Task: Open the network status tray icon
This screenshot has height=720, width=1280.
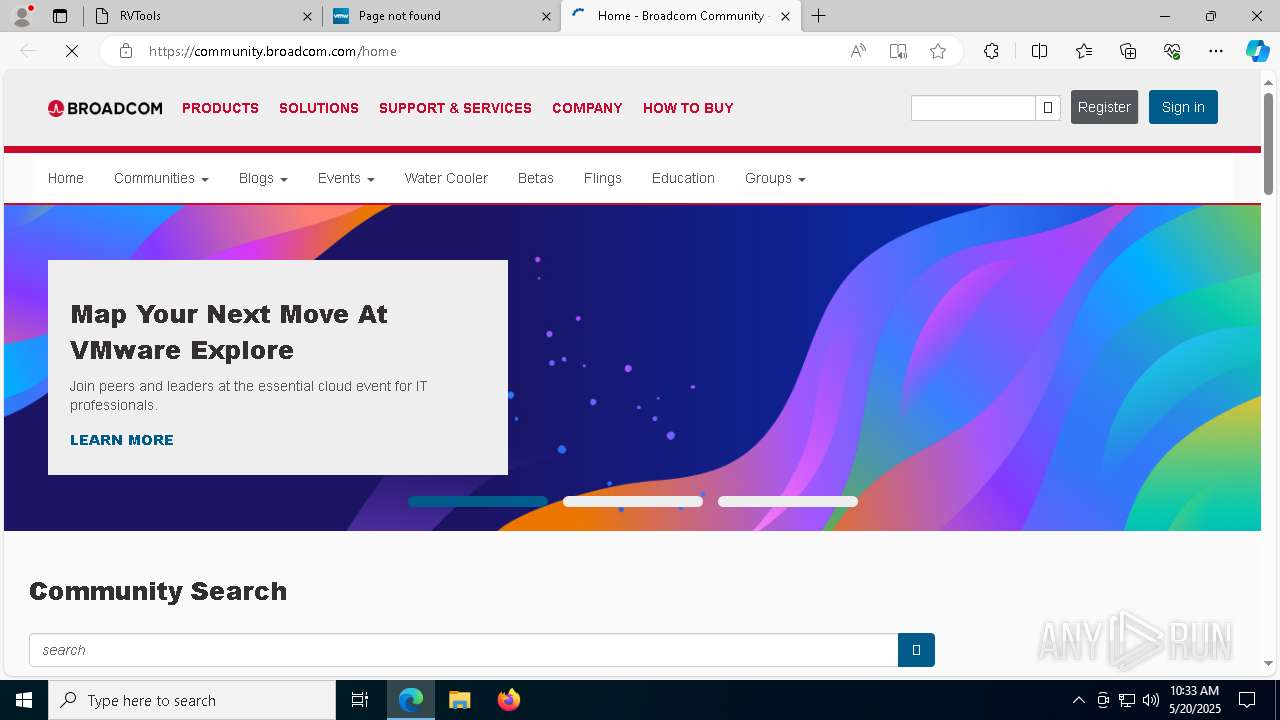Action: click(x=1127, y=700)
